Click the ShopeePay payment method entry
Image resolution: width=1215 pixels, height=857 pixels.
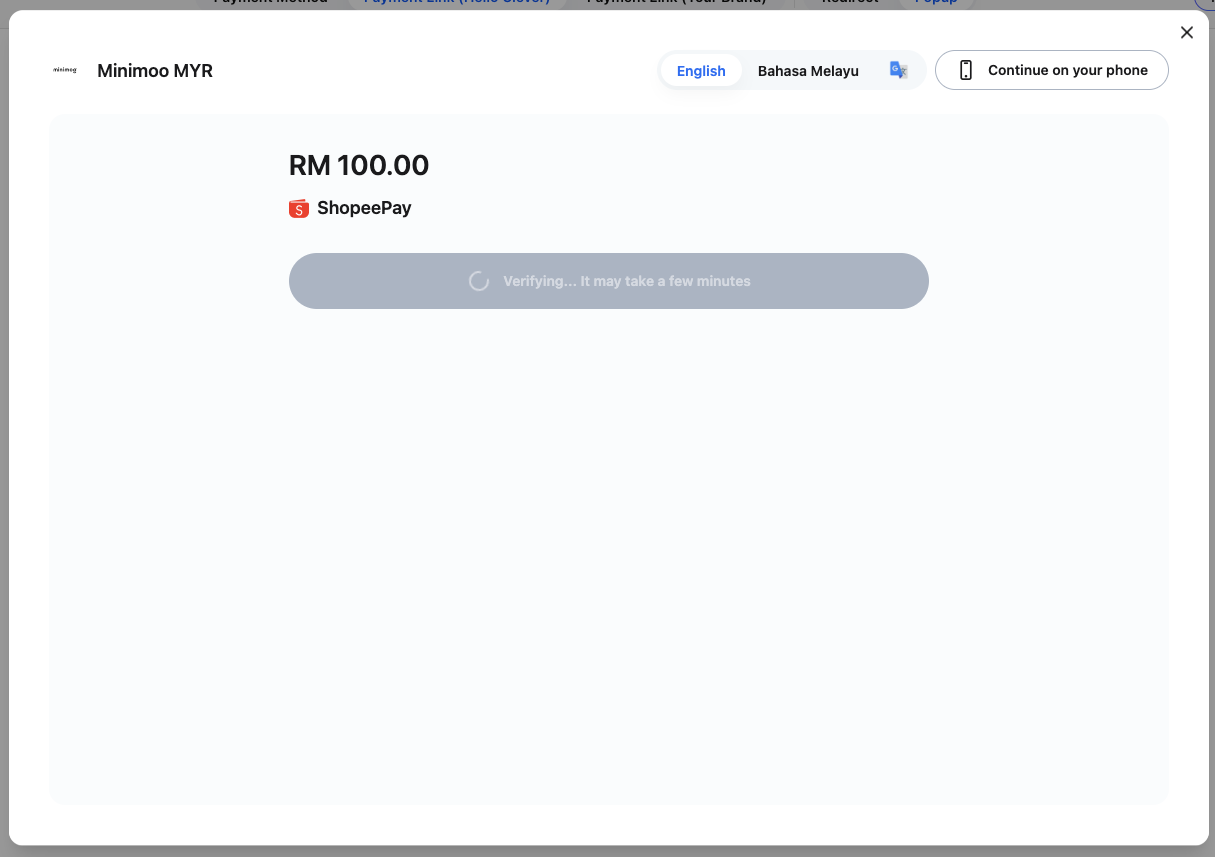(x=349, y=208)
